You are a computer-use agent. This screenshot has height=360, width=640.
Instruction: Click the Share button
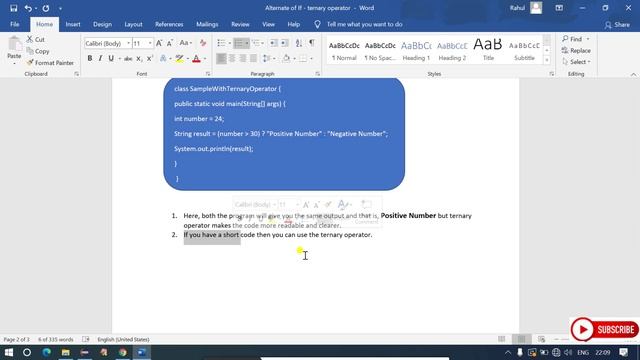click(x=617, y=25)
